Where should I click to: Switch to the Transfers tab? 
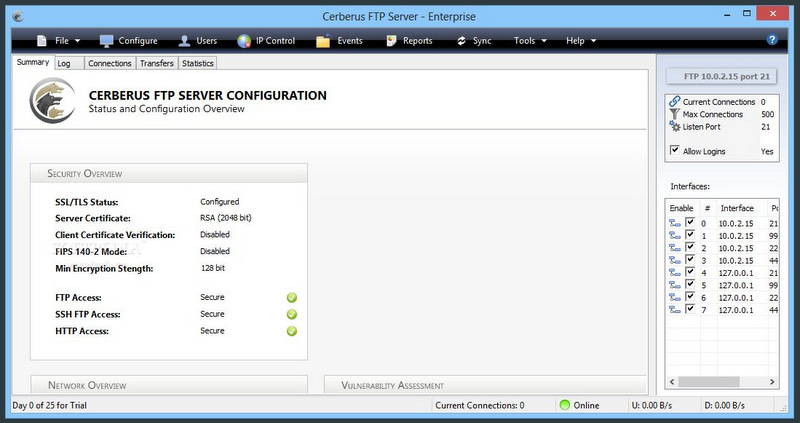pos(157,63)
